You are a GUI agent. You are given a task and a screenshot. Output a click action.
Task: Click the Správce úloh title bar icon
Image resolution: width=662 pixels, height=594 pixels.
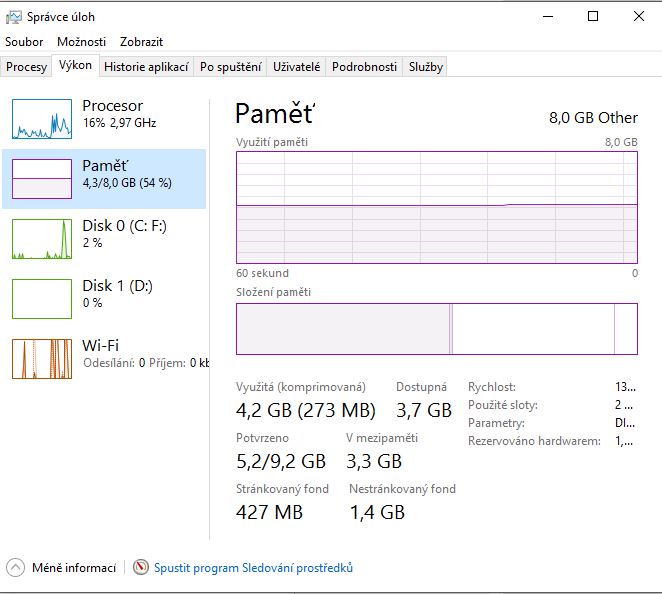[x=14, y=17]
